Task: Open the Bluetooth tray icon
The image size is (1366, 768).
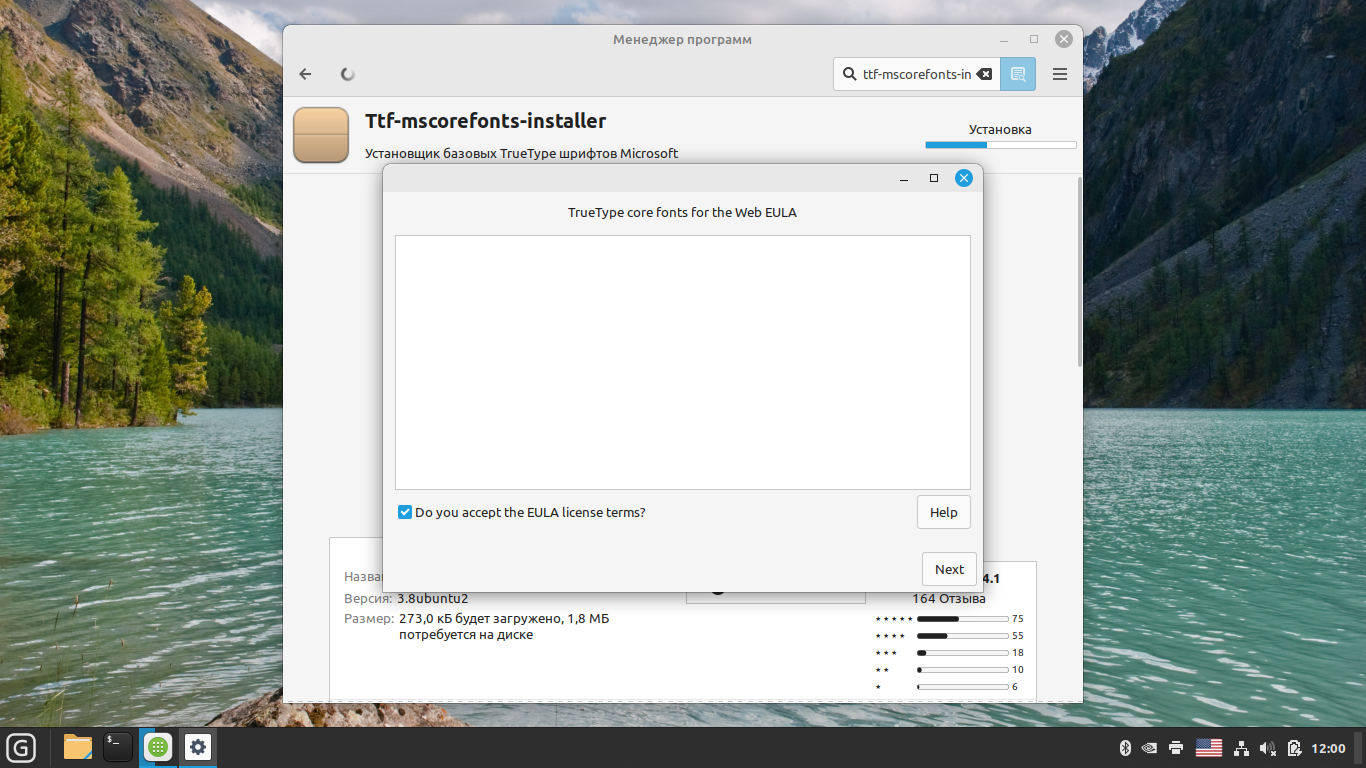Action: 1124,748
